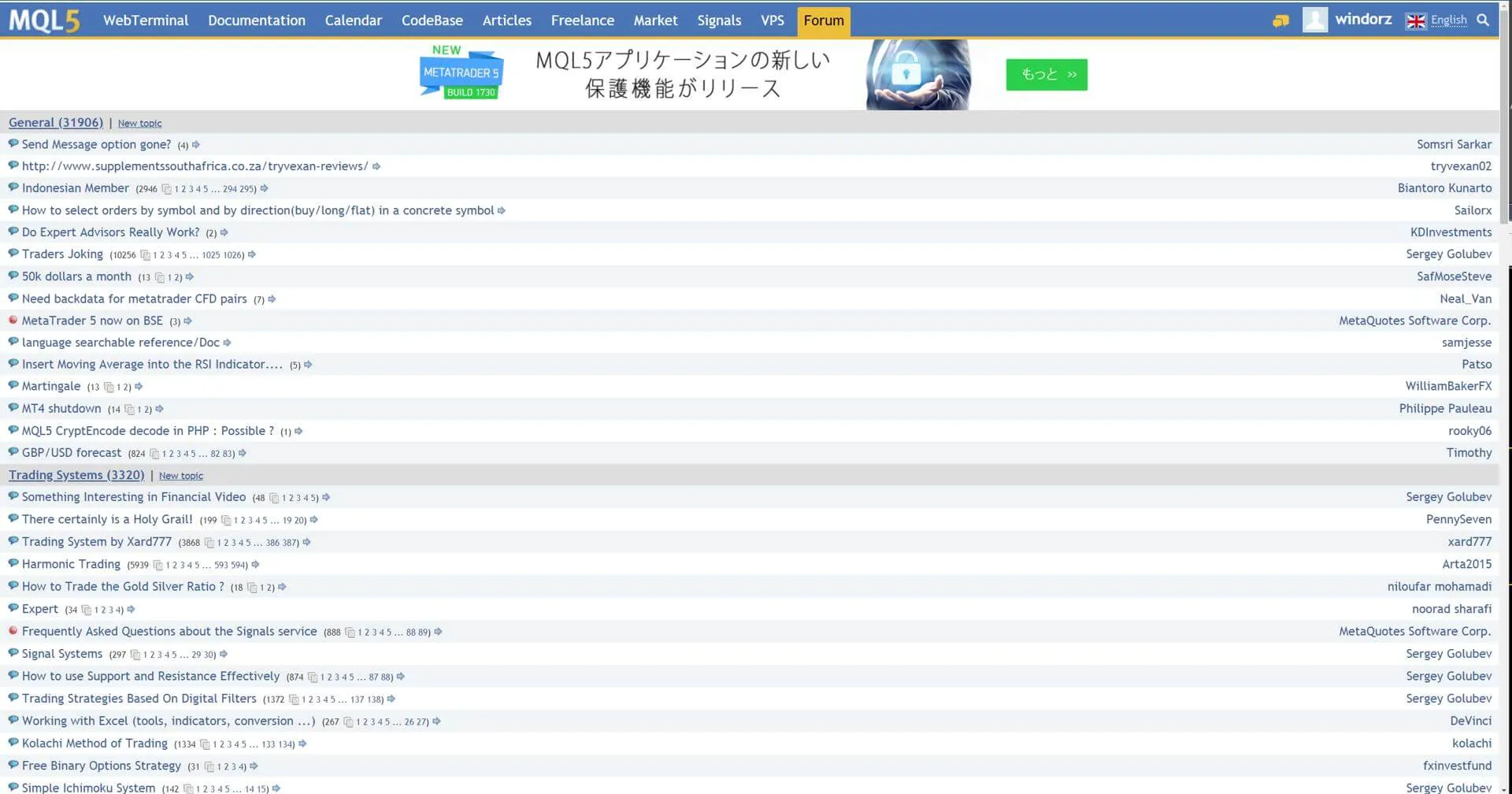Go to last post of Send Message option gone

(196, 145)
